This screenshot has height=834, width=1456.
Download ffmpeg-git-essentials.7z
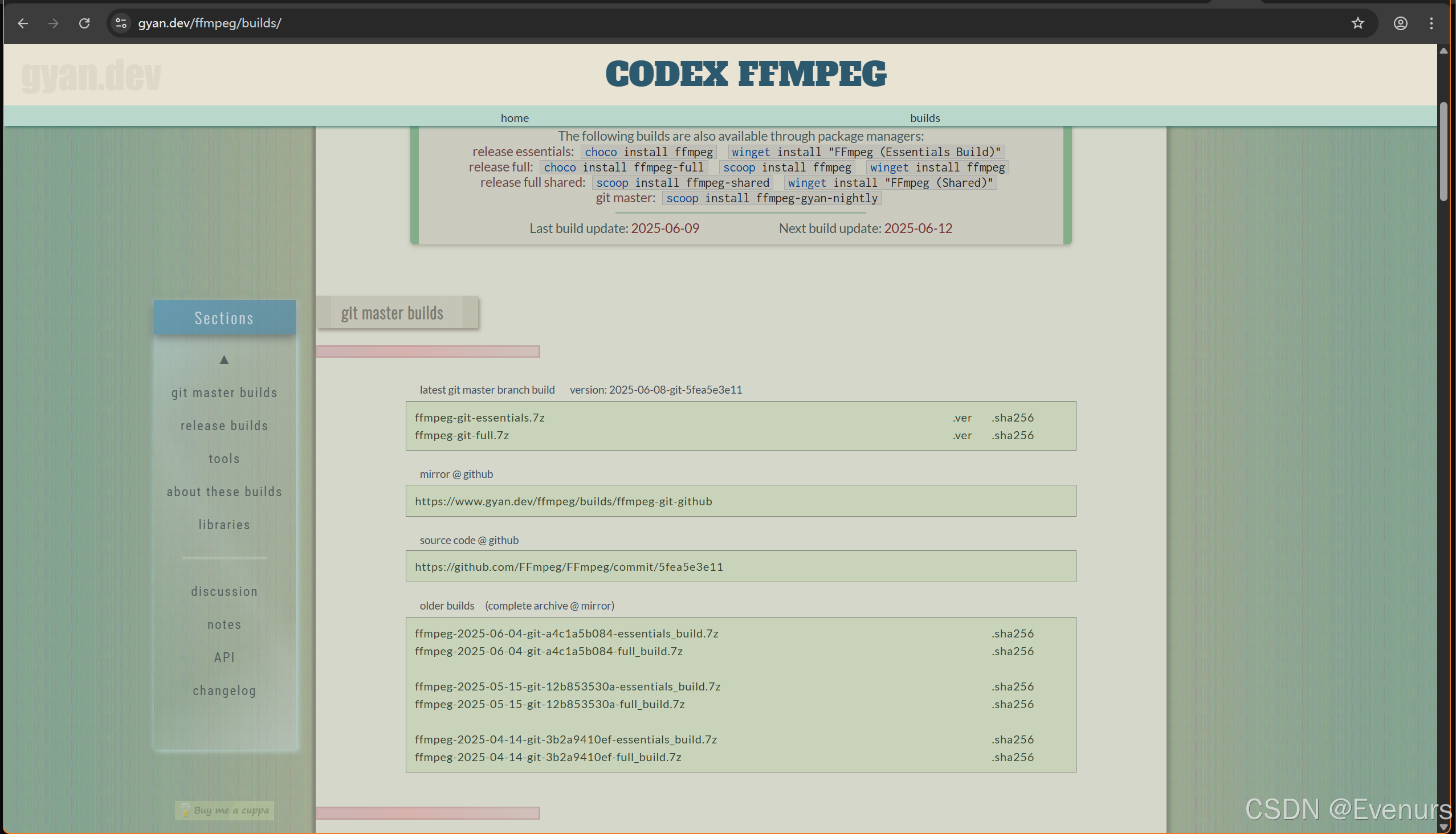(480, 418)
